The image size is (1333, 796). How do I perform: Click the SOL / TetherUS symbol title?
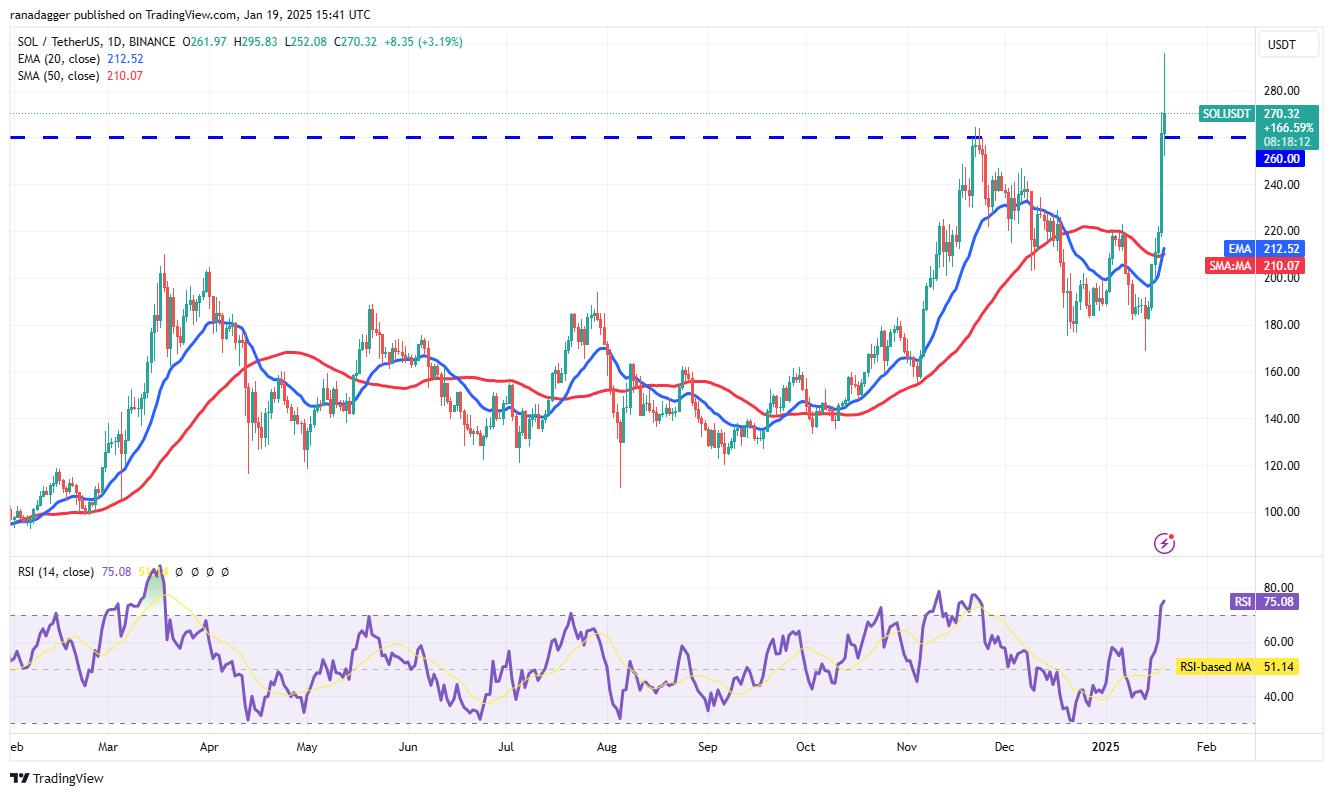coord(65,42)
